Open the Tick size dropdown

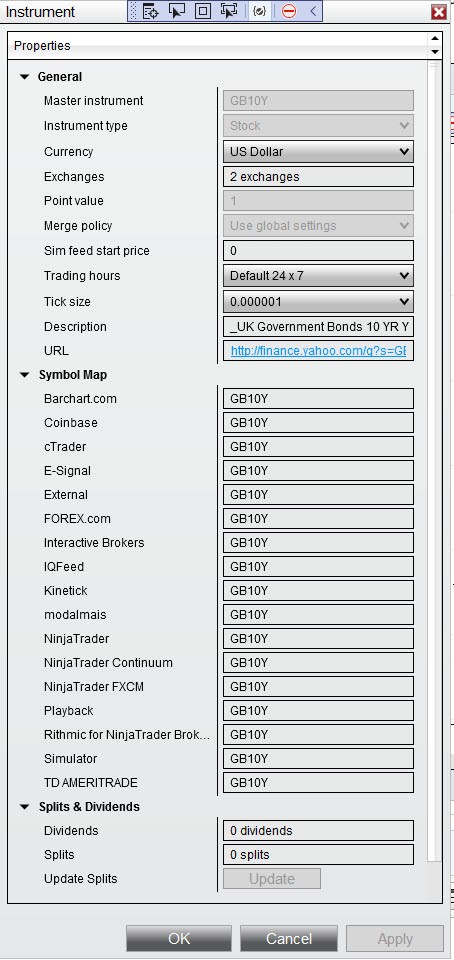click(x=318, y=301)
